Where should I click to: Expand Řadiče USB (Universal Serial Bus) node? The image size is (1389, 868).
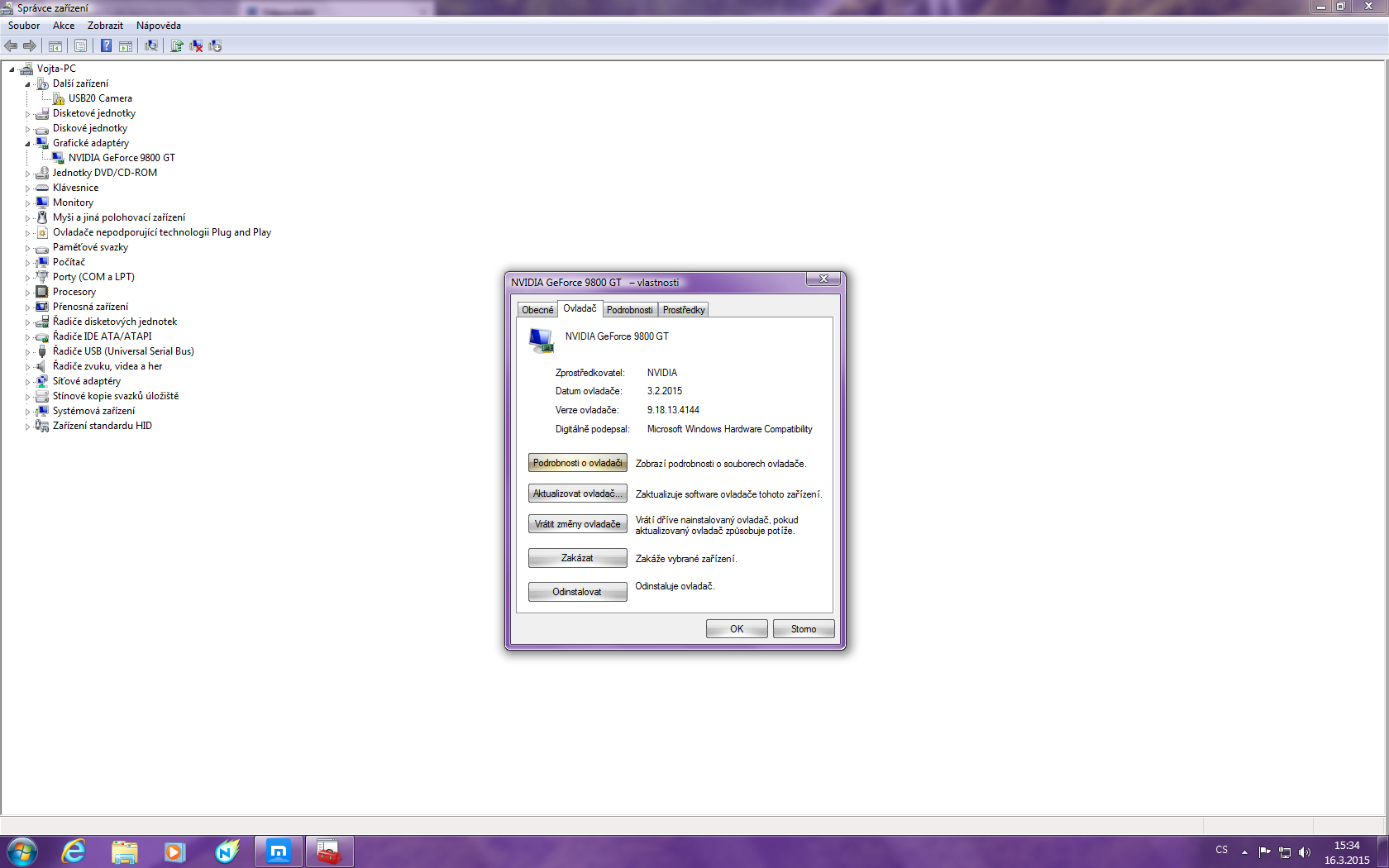click(x=27, y=352)
